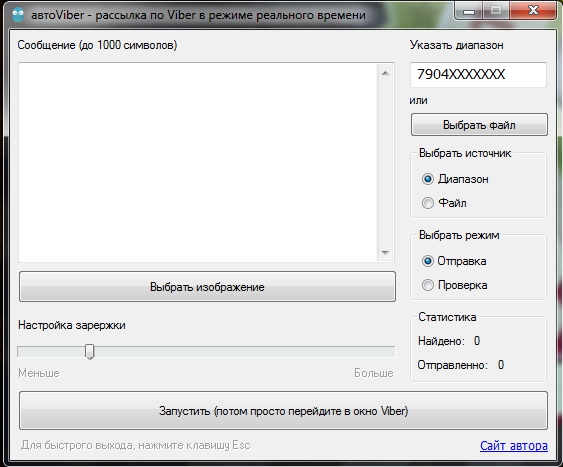Open the Сайт автора link
Screen dimensions: 563x467
[514, 445]
